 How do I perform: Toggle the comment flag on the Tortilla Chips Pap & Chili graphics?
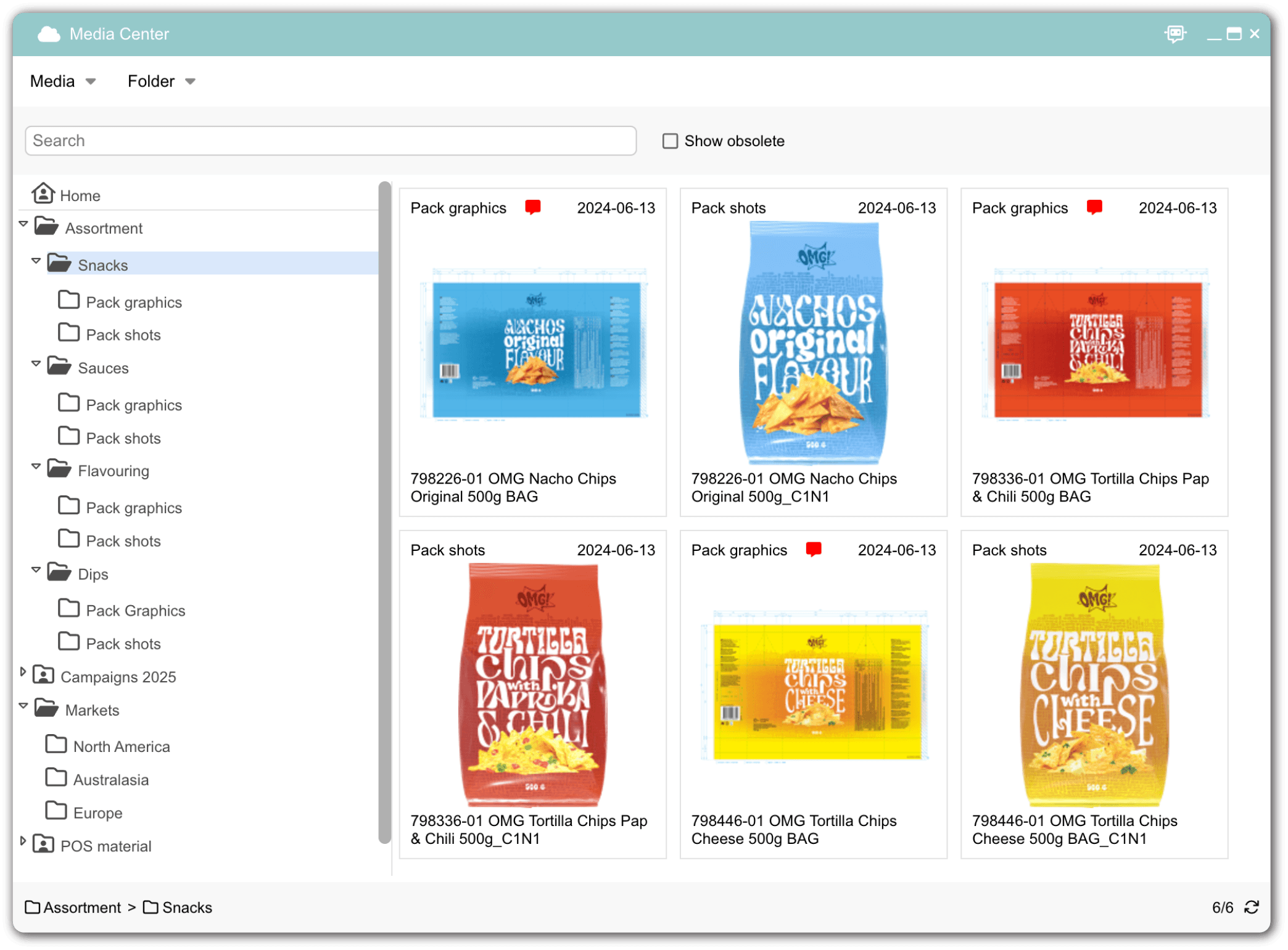click(1096, 207)
